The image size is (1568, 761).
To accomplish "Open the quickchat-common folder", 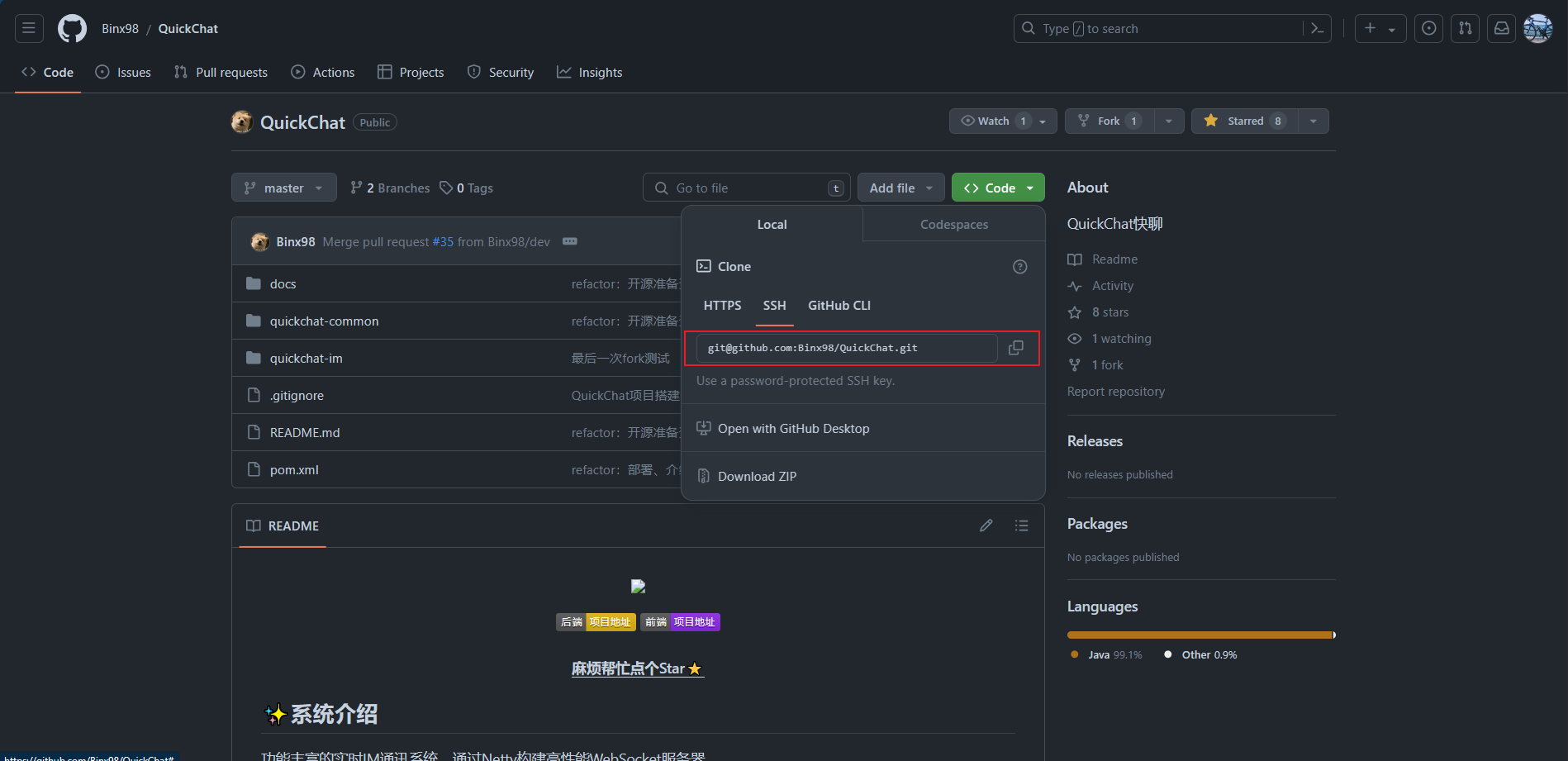I will click(324, 321).
